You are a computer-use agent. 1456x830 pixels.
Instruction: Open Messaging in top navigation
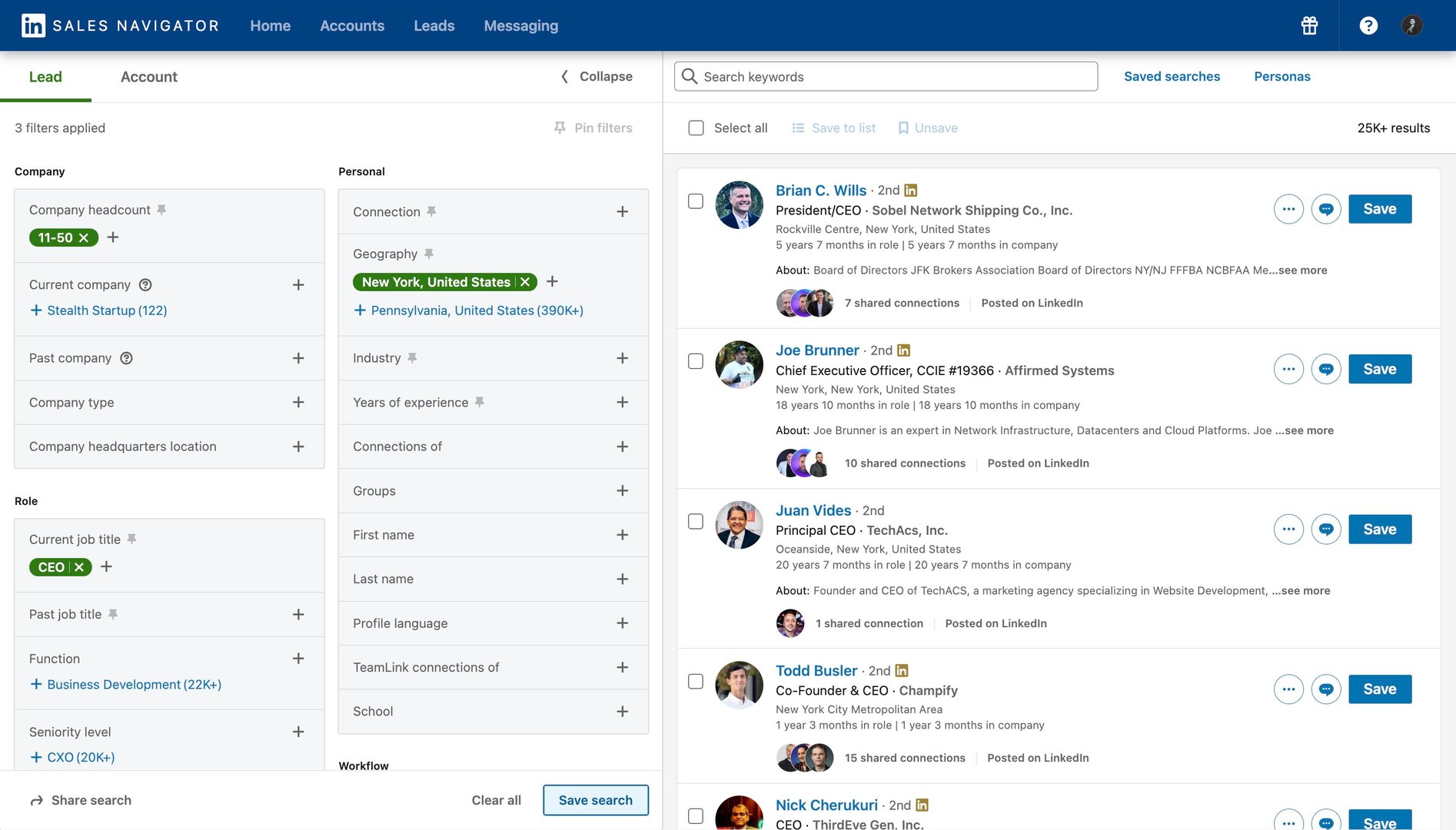pos(521,25)
